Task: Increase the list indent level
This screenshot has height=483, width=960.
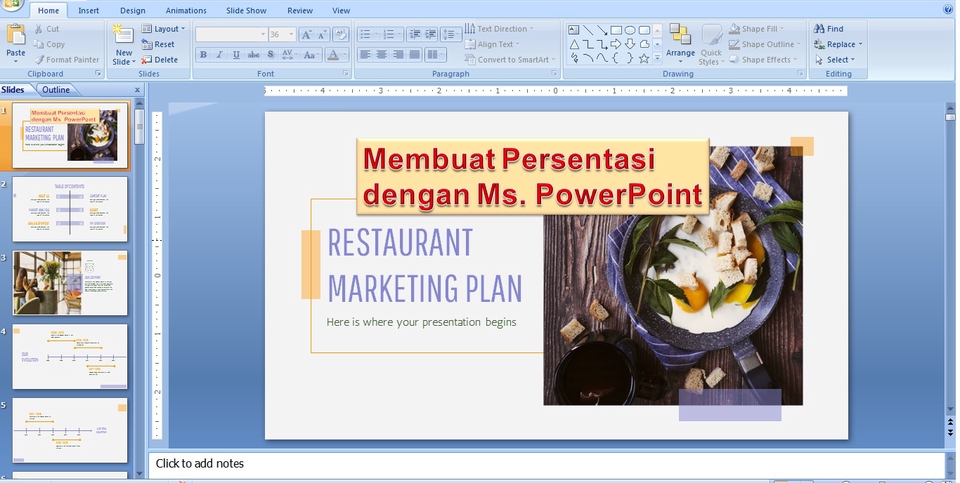Action: tap(430, 34)
